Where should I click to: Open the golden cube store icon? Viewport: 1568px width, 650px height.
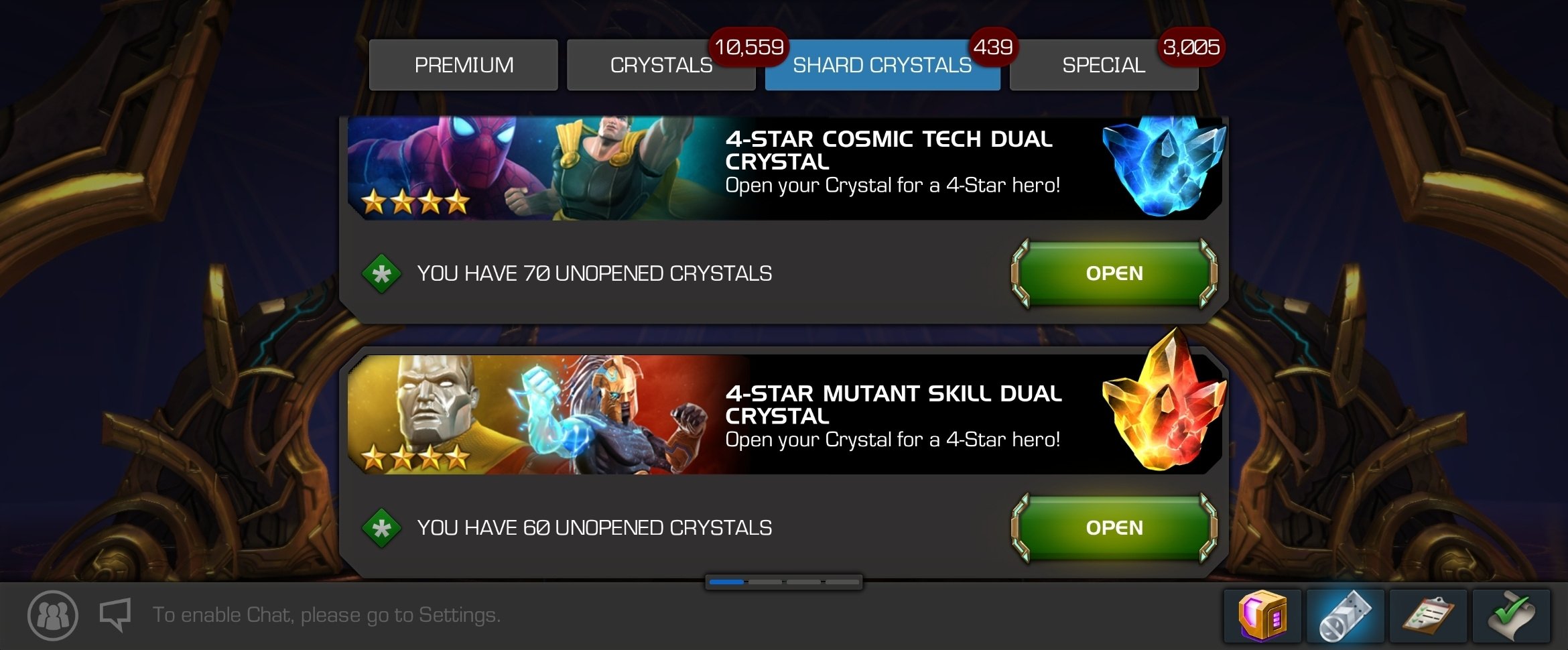coord(1262,615)
